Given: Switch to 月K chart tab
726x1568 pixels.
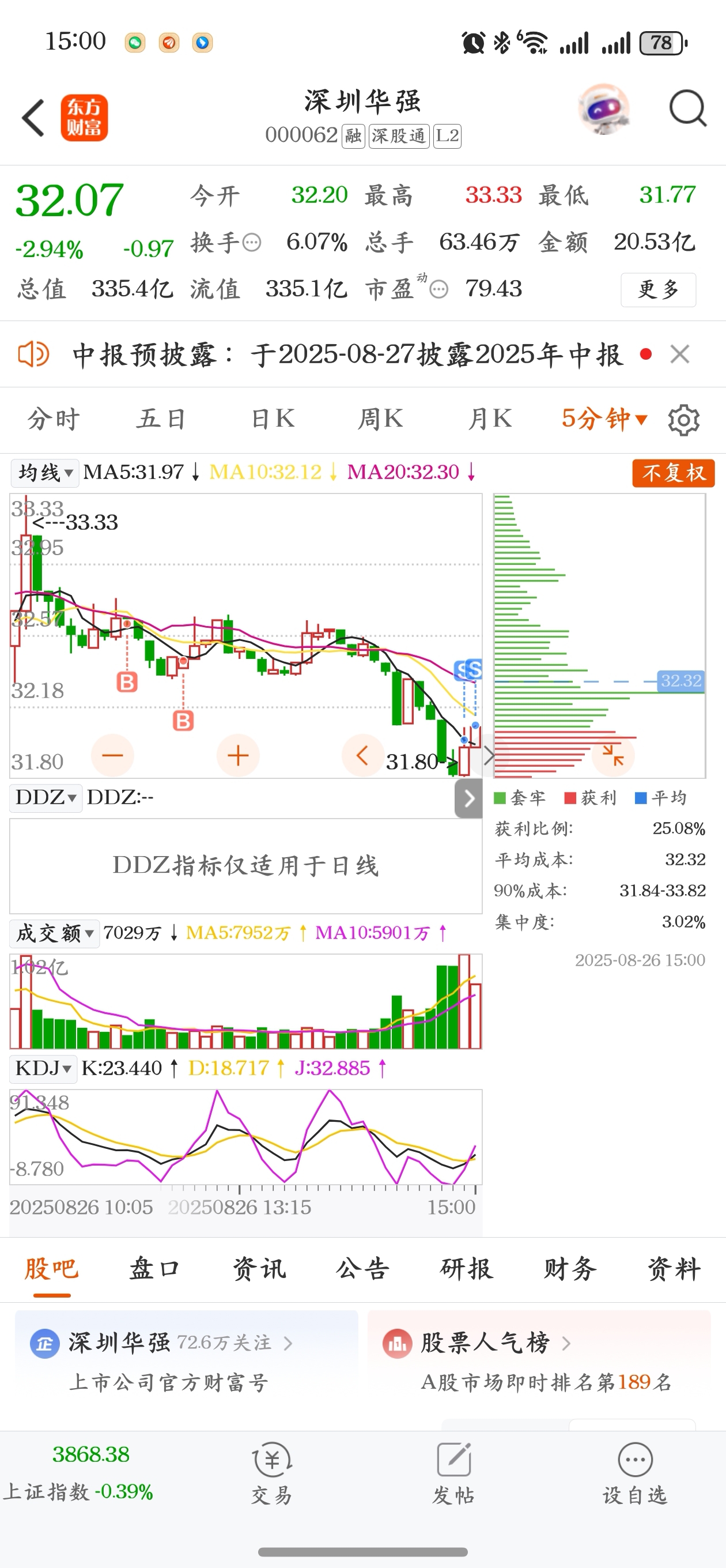Looking at the screenshot, I should [x=490, y=419].
